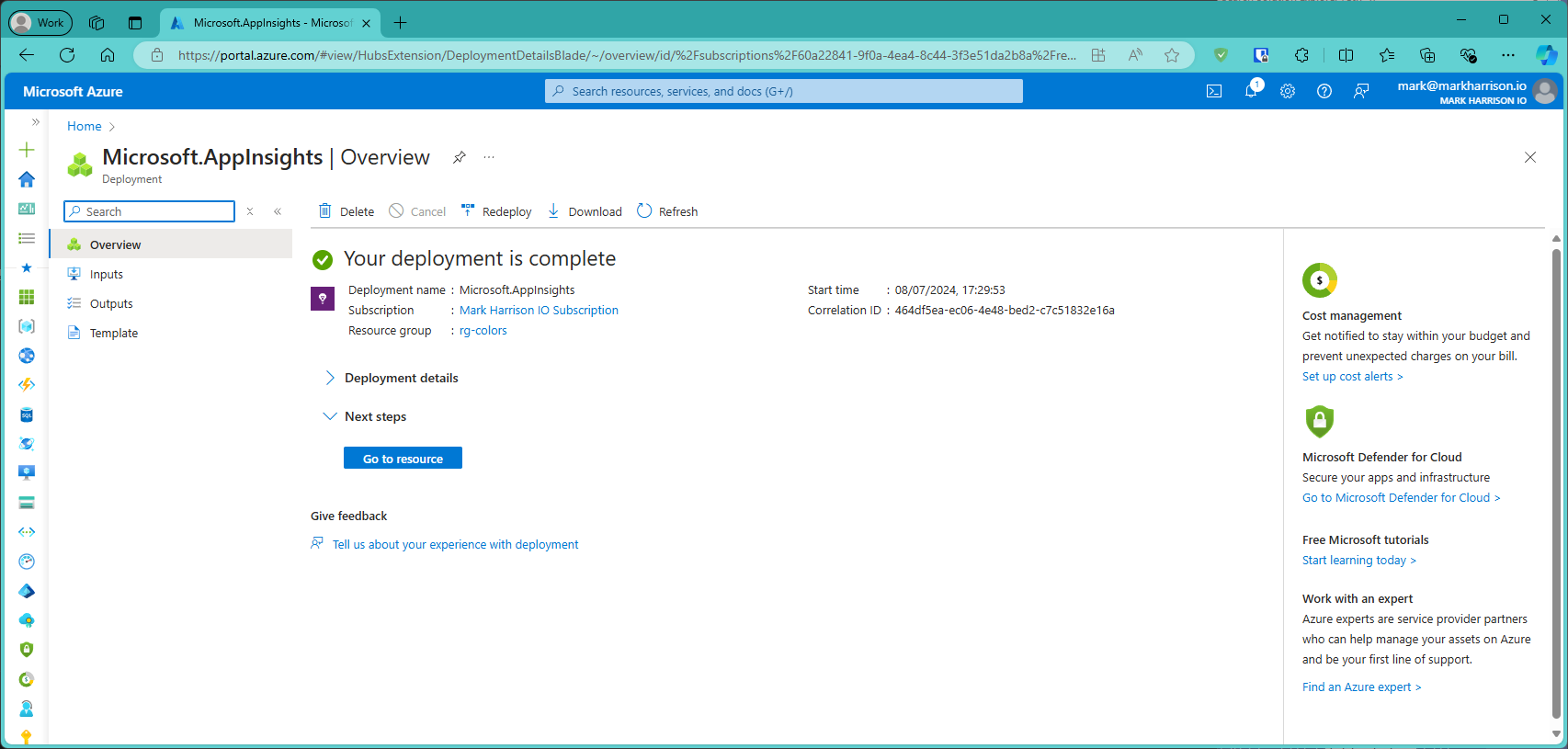Expand the portal left sidebar menu

click(x=36, y=121)
